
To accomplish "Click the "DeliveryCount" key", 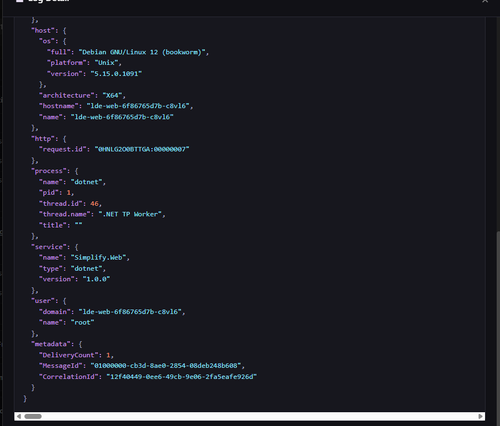I will [69, 355].
